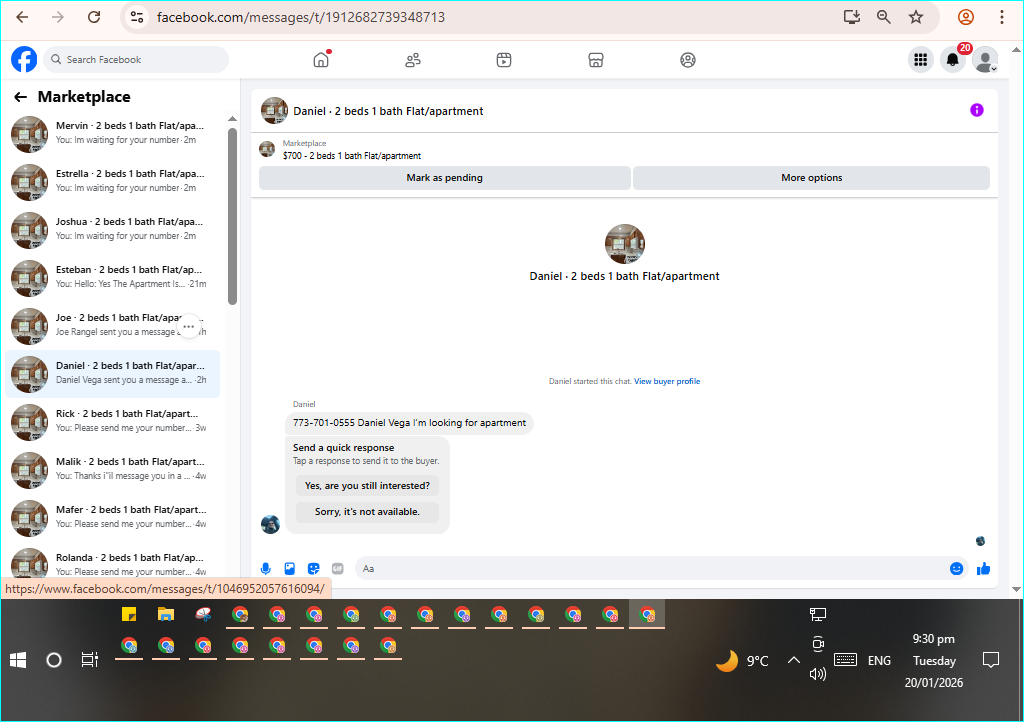1024x722 pixels.
Task: Open Task View on taskbar
Action: pos(89,661)
